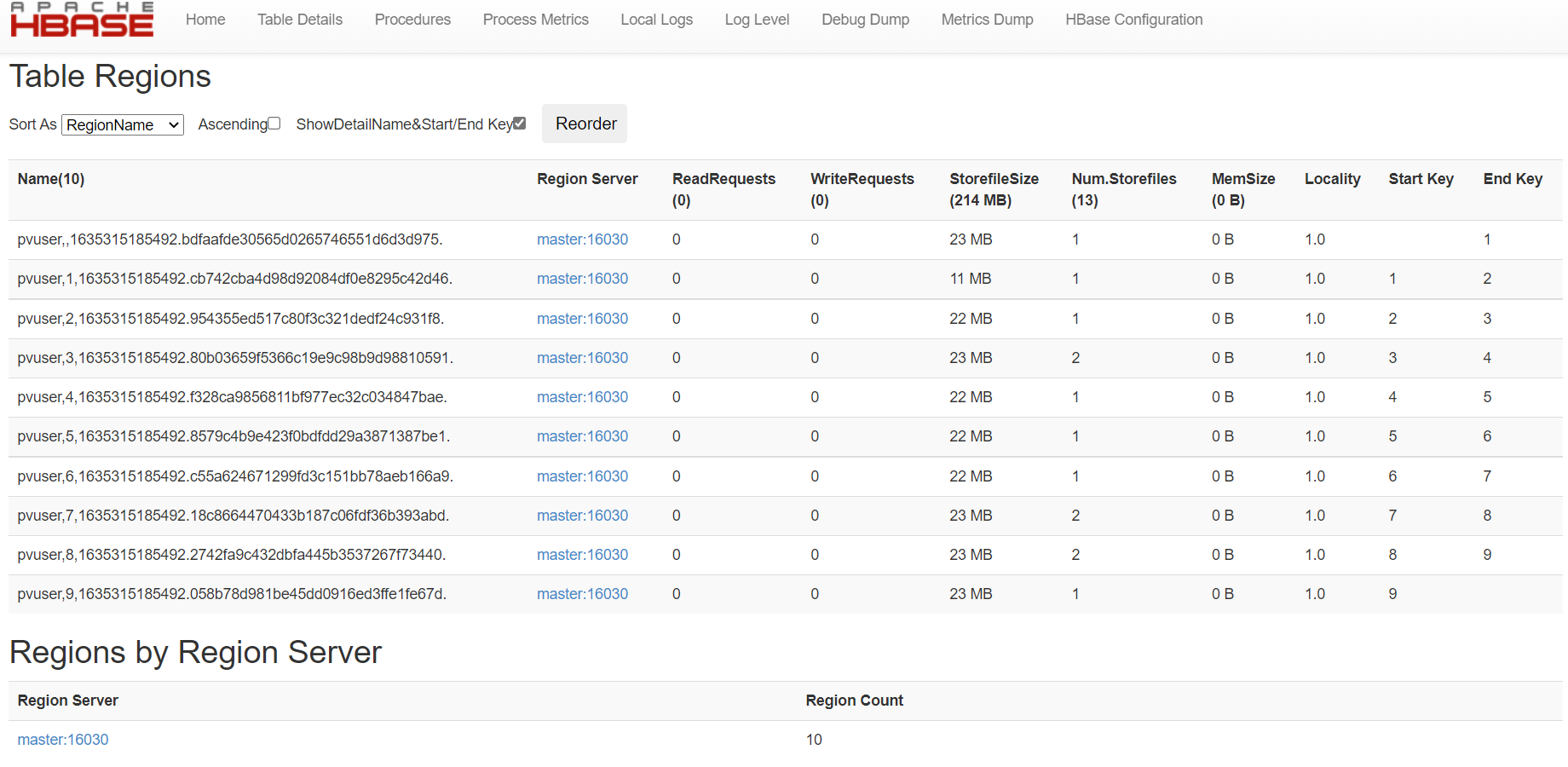This screenshot has width=1568, height=767.
Task: Open master:16030 link for pvuser,1 region
Action: tap(582, 279)
